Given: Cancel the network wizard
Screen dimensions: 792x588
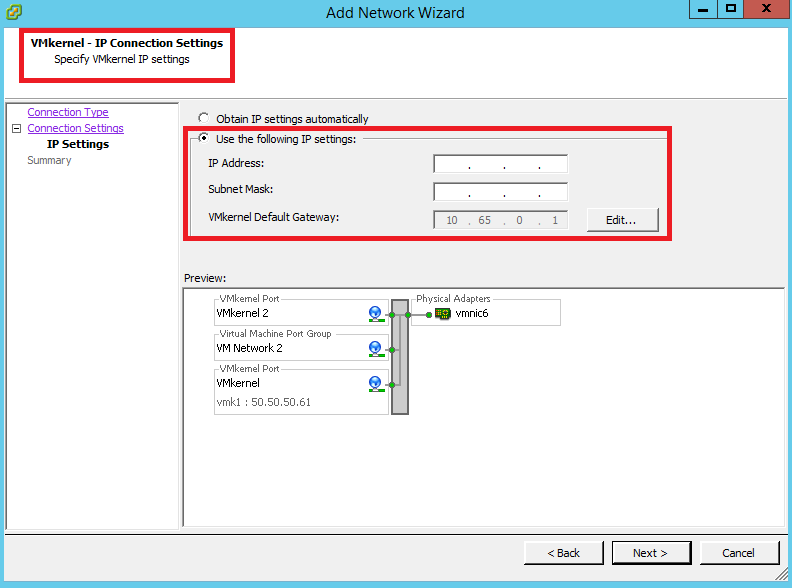Looking at the screenshot, I should tap(739, 553).
